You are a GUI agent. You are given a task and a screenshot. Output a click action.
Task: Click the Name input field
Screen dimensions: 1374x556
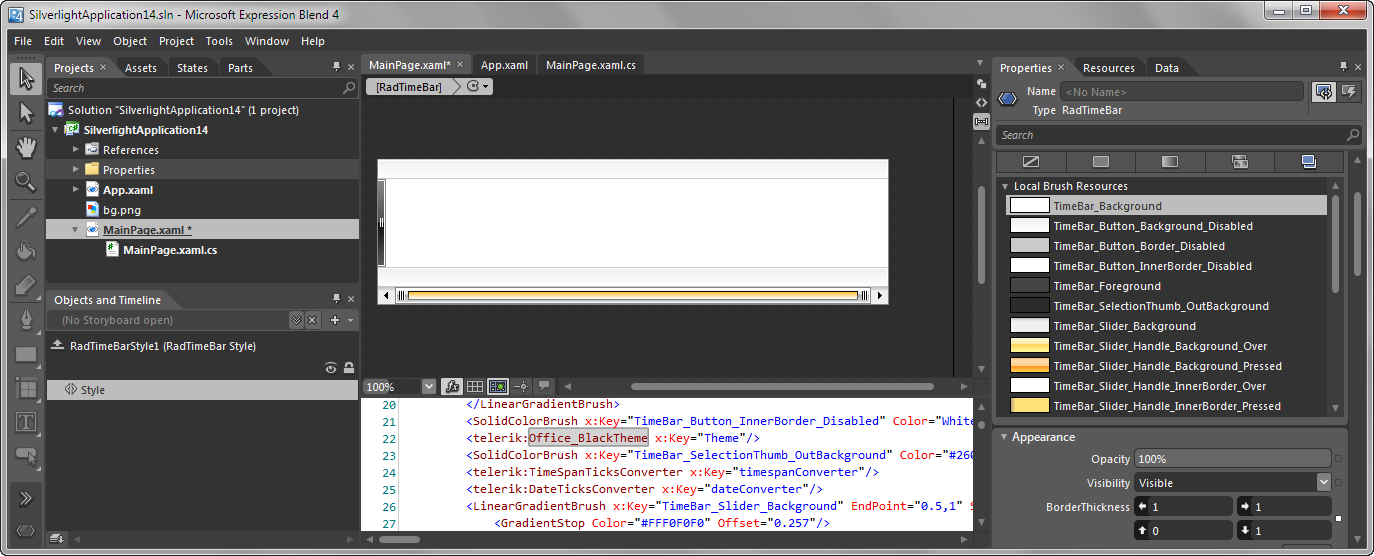point(1183,91)
